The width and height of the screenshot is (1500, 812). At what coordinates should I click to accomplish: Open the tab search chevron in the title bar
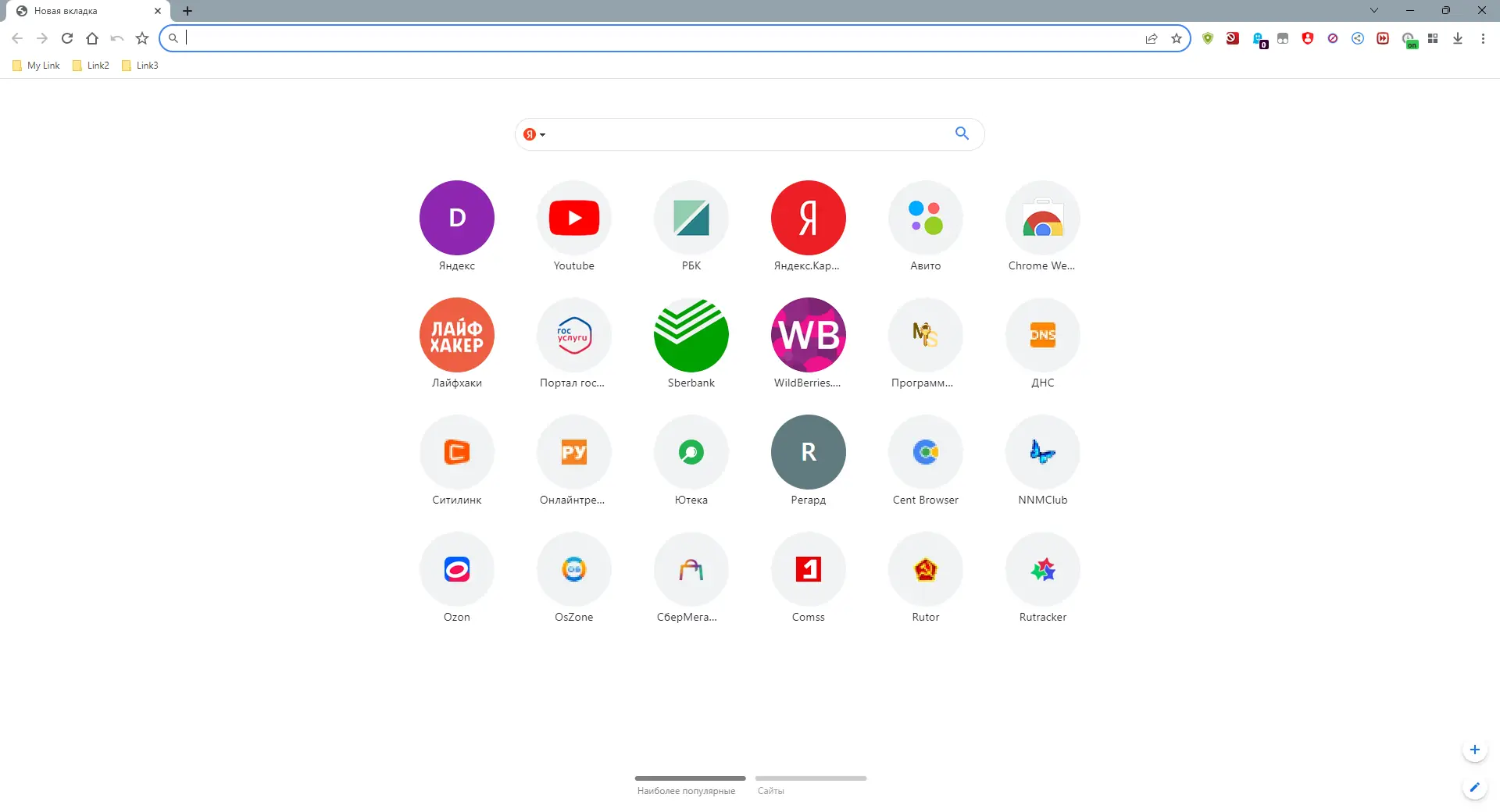click(1374, 10)
